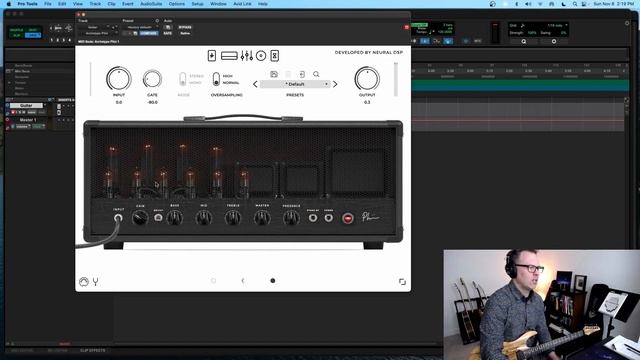The height and width of the screenshot is (360, 640).
Task: Toggle the amp Stand By switch
Action: coord(313,218)
